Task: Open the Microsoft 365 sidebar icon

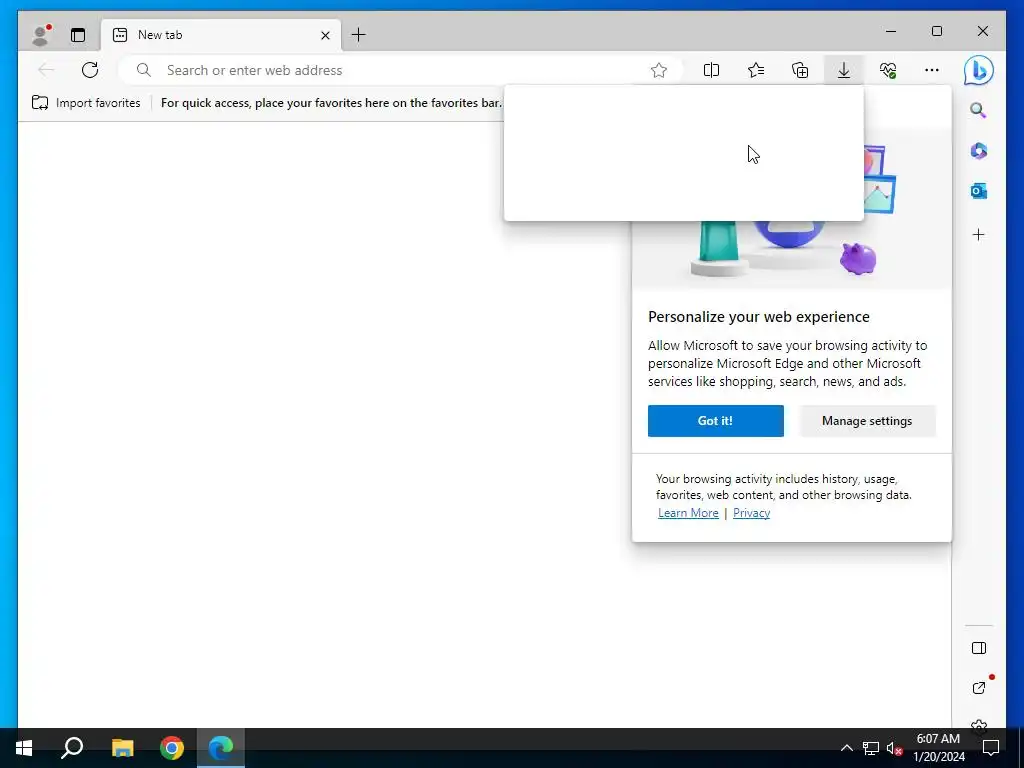Action: 978,151
